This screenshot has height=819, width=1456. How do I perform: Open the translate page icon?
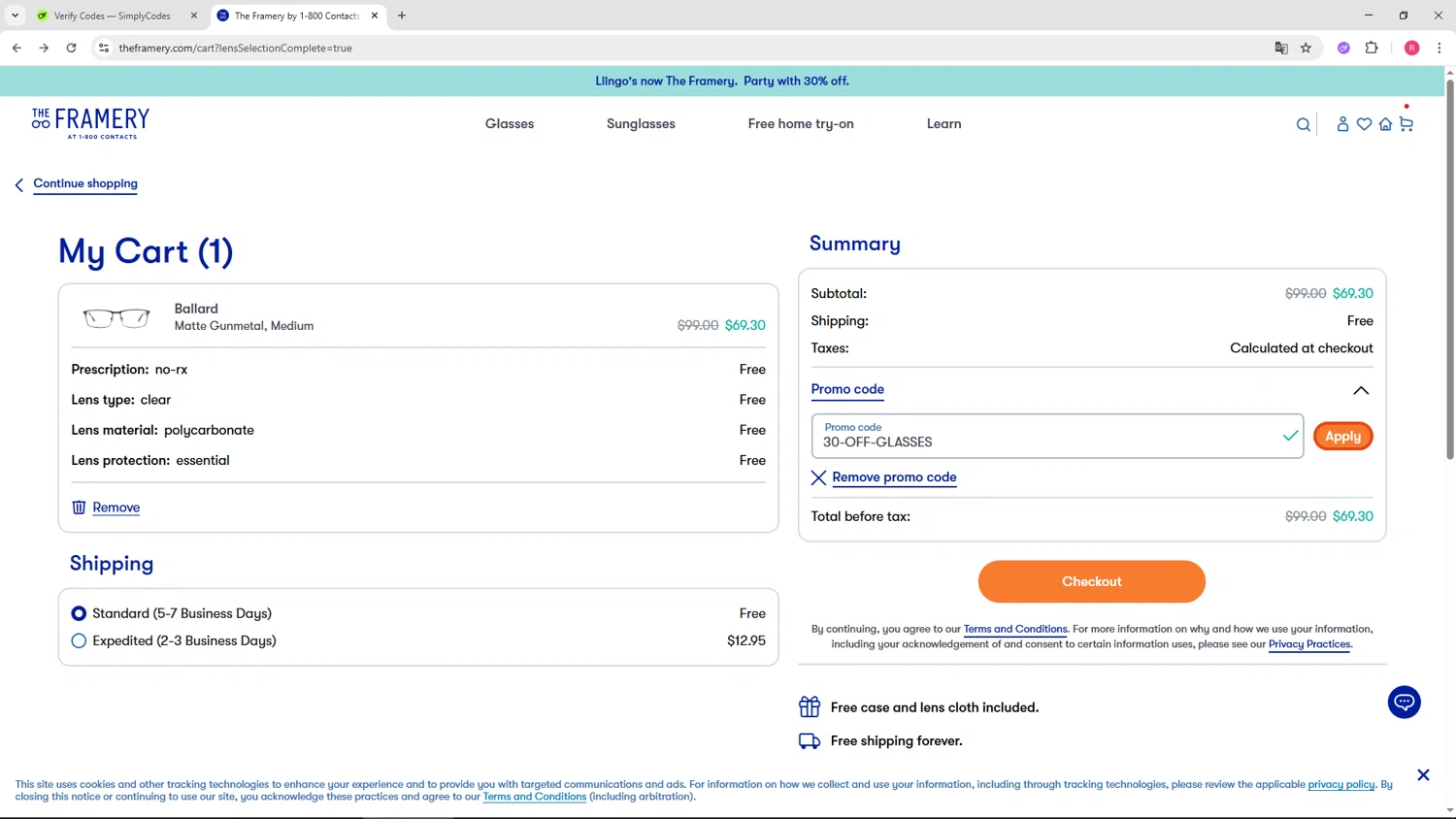click(x=1281, y=48)
